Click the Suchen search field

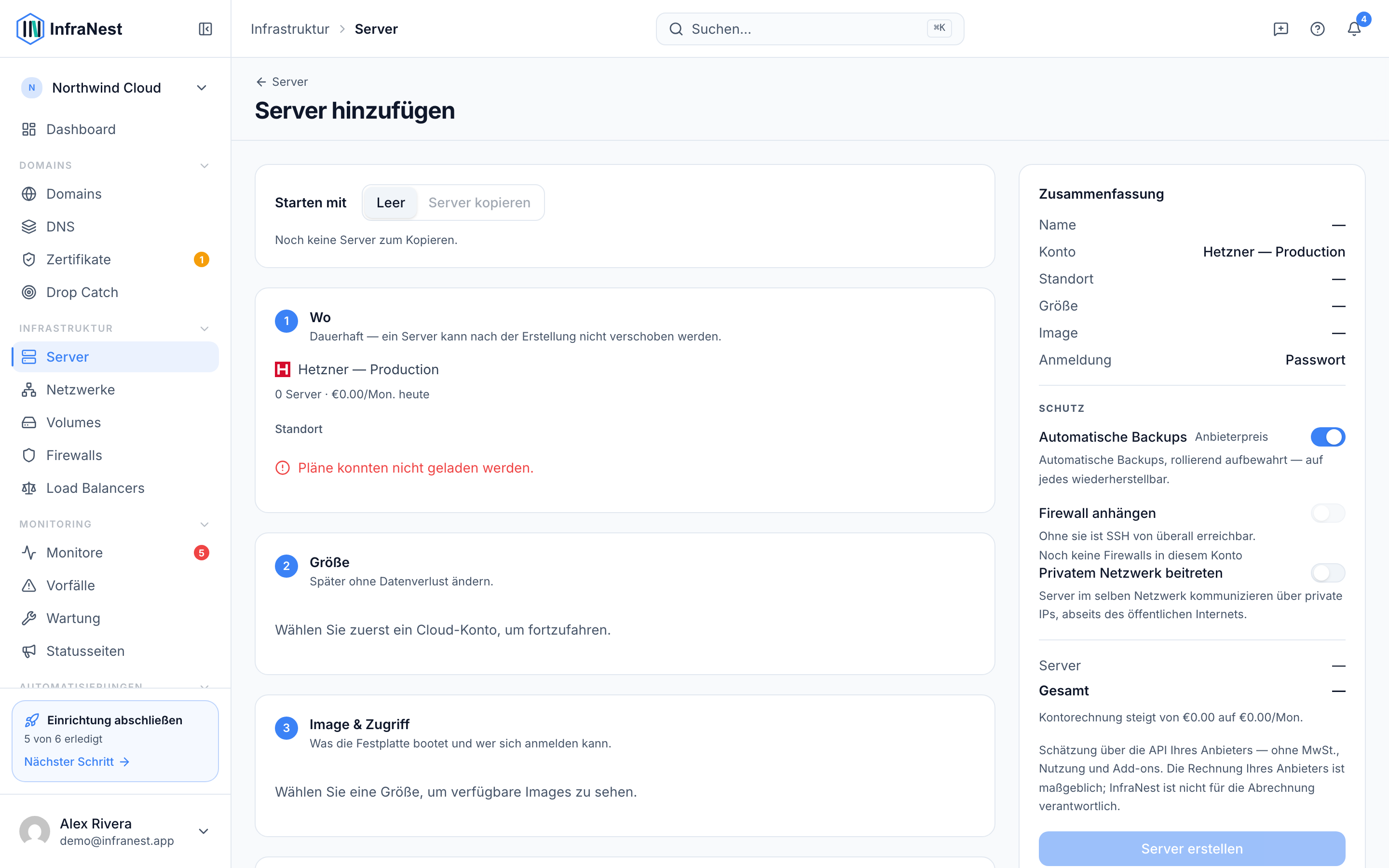[x=810, y=29]
